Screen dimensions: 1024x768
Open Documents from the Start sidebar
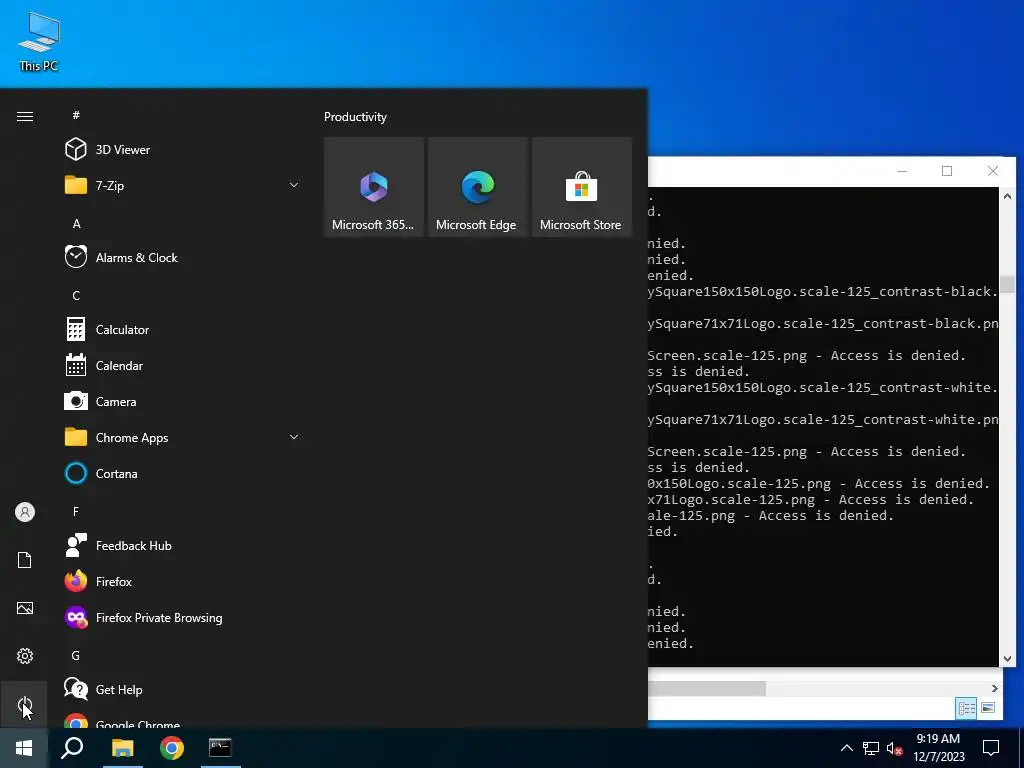point(25,560)
